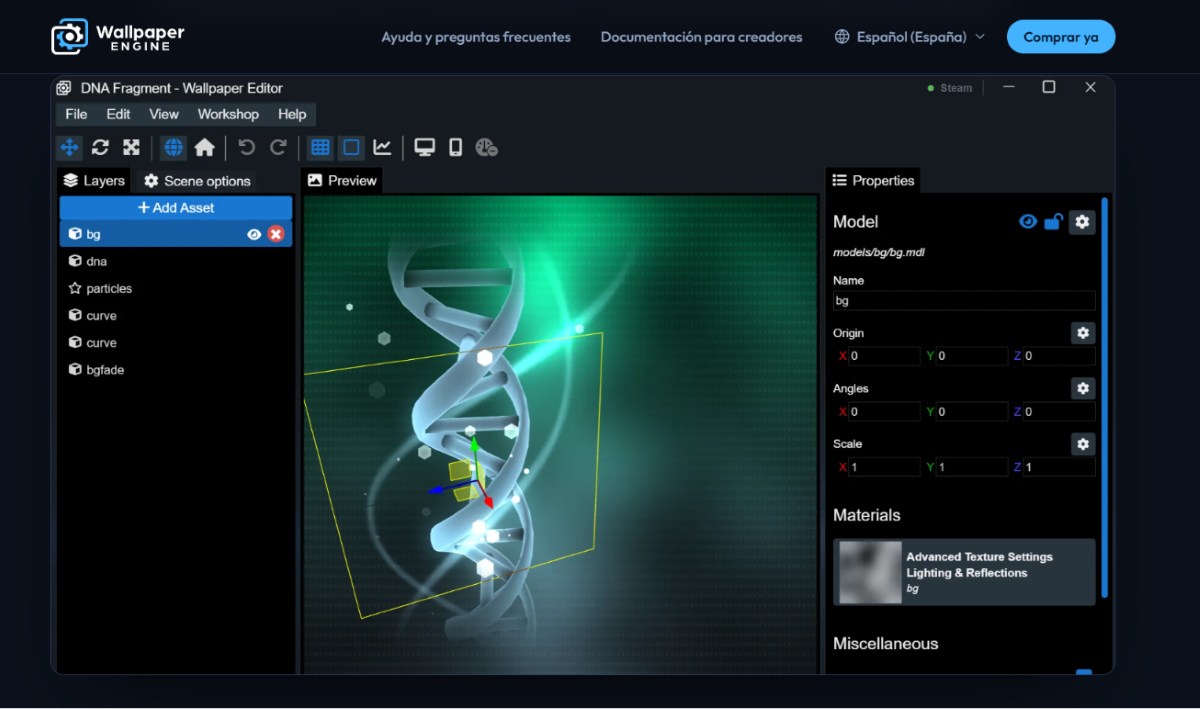Switch to mobile phone preview icon
The height and width of the screenshot is (709, 1200).
[456, 148]
